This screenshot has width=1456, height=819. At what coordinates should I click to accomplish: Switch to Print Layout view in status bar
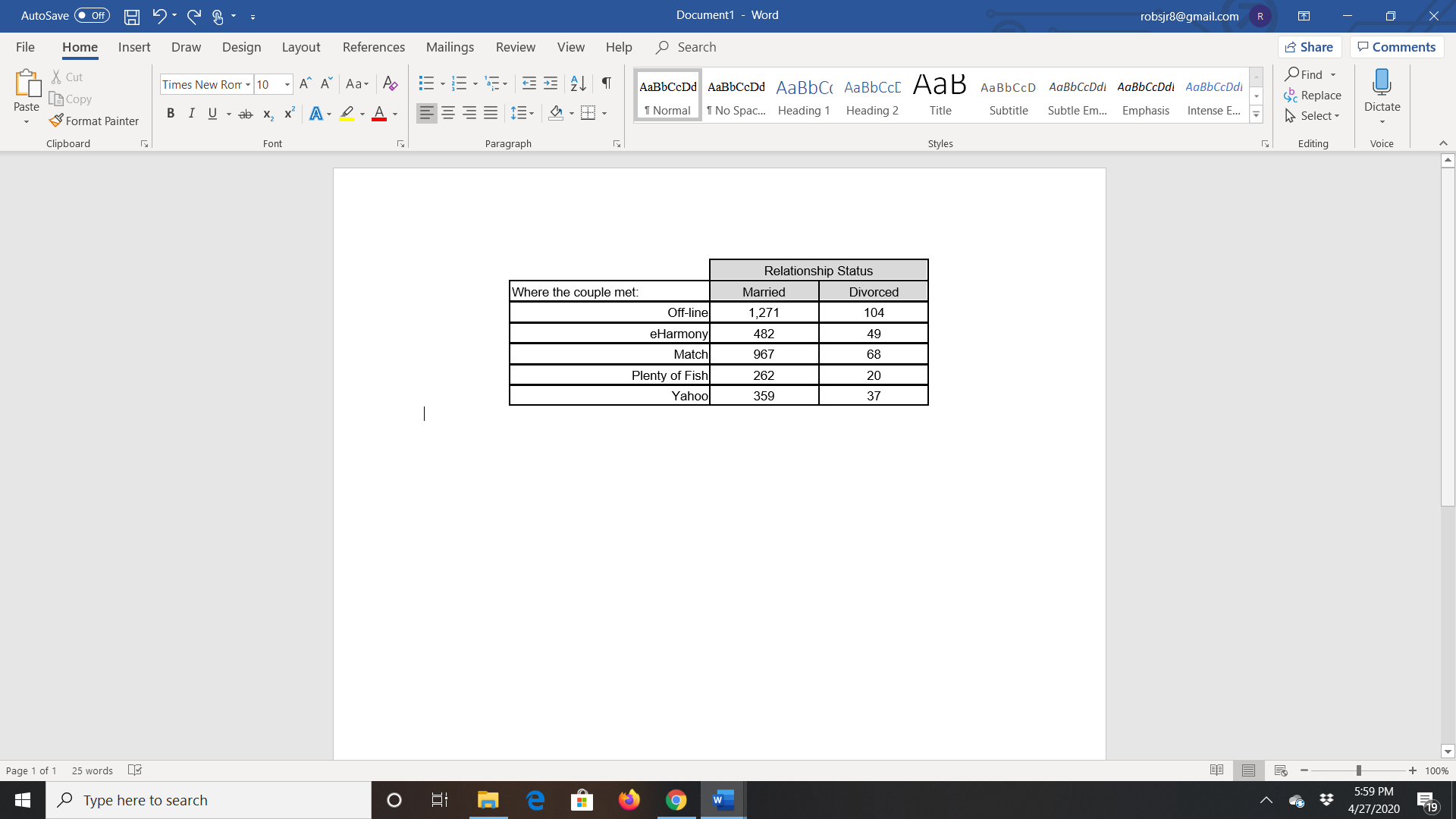[x=1249, y=770]
